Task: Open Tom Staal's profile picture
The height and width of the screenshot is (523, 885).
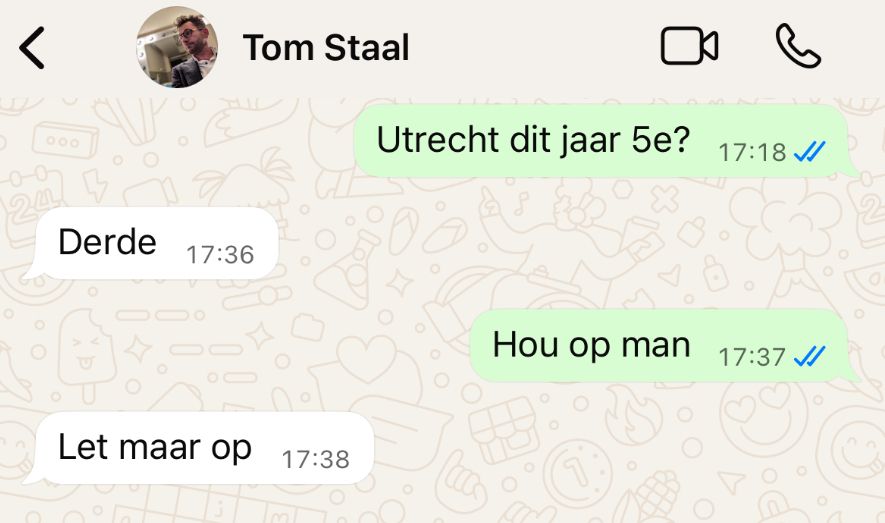Action: point(177,47)
